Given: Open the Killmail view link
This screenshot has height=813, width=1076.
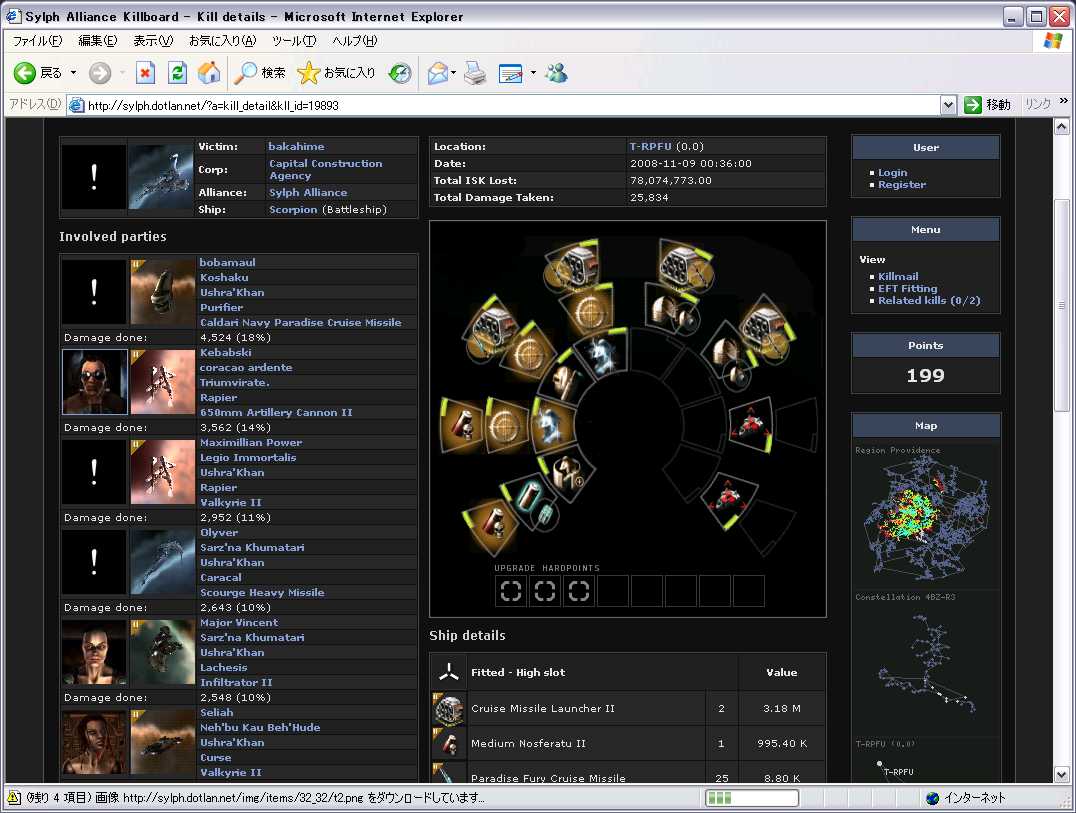Looking at the screenshot, I should pyautogui.click(x=898, y=276).
